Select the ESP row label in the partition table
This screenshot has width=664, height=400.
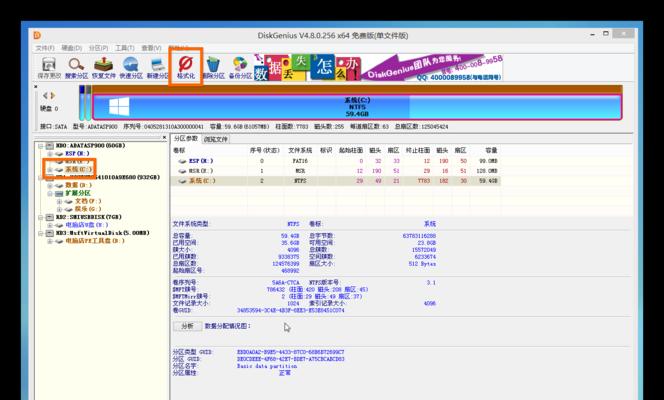pos(200,161)
